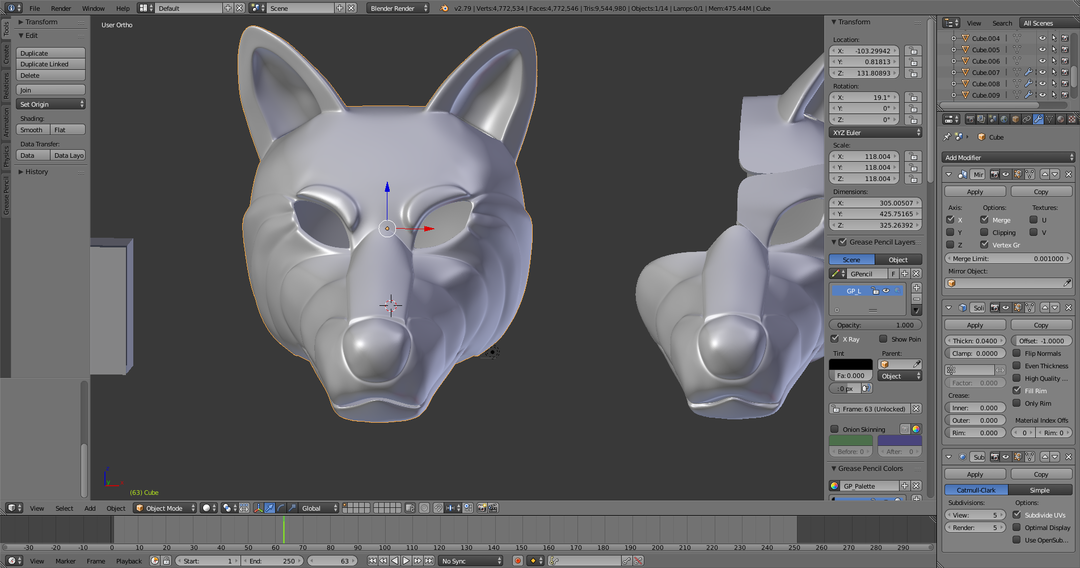Screen dimensions: 1080x568
Task: Open the Render menu in top bar
Action: point(61,8)
